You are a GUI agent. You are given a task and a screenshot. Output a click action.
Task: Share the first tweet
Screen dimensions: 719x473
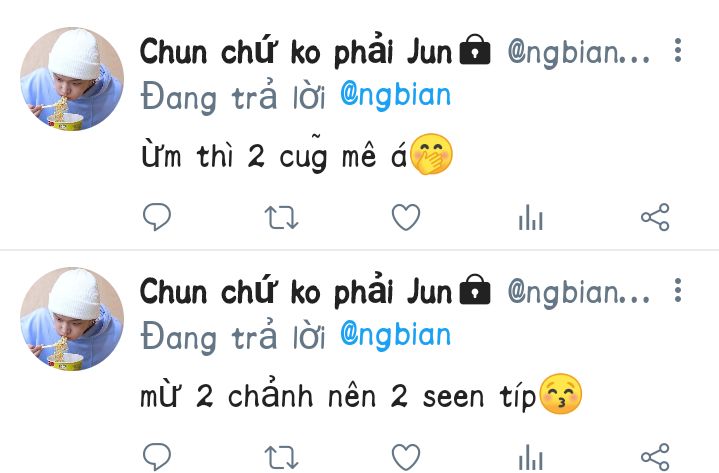click(x=655, y=217)
